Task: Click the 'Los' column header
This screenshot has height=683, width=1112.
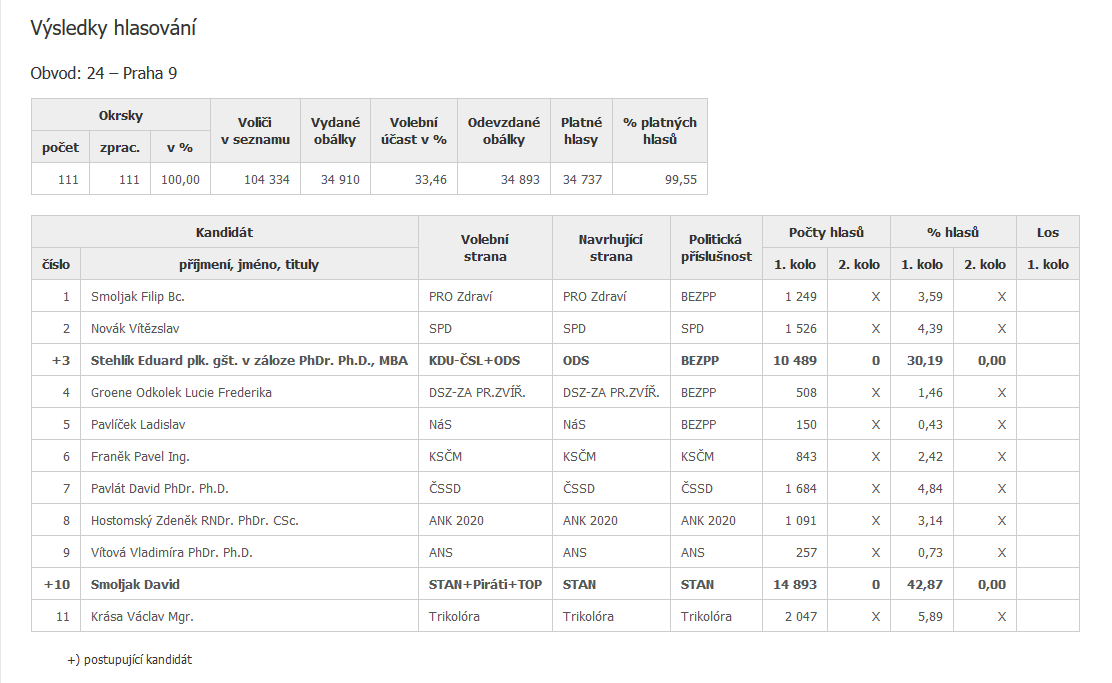Action: coord(1047,232)
